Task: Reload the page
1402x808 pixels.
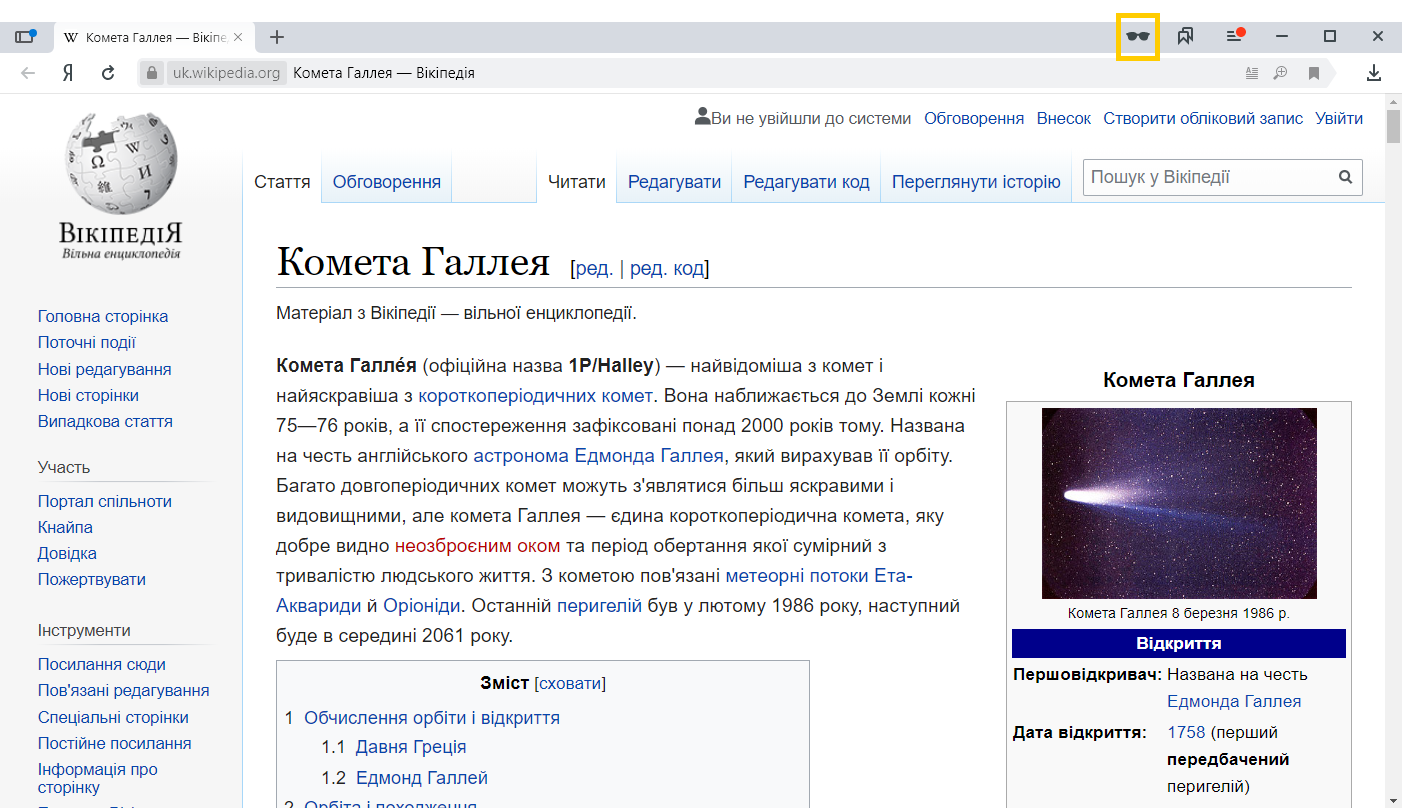Action: [108, 73]
